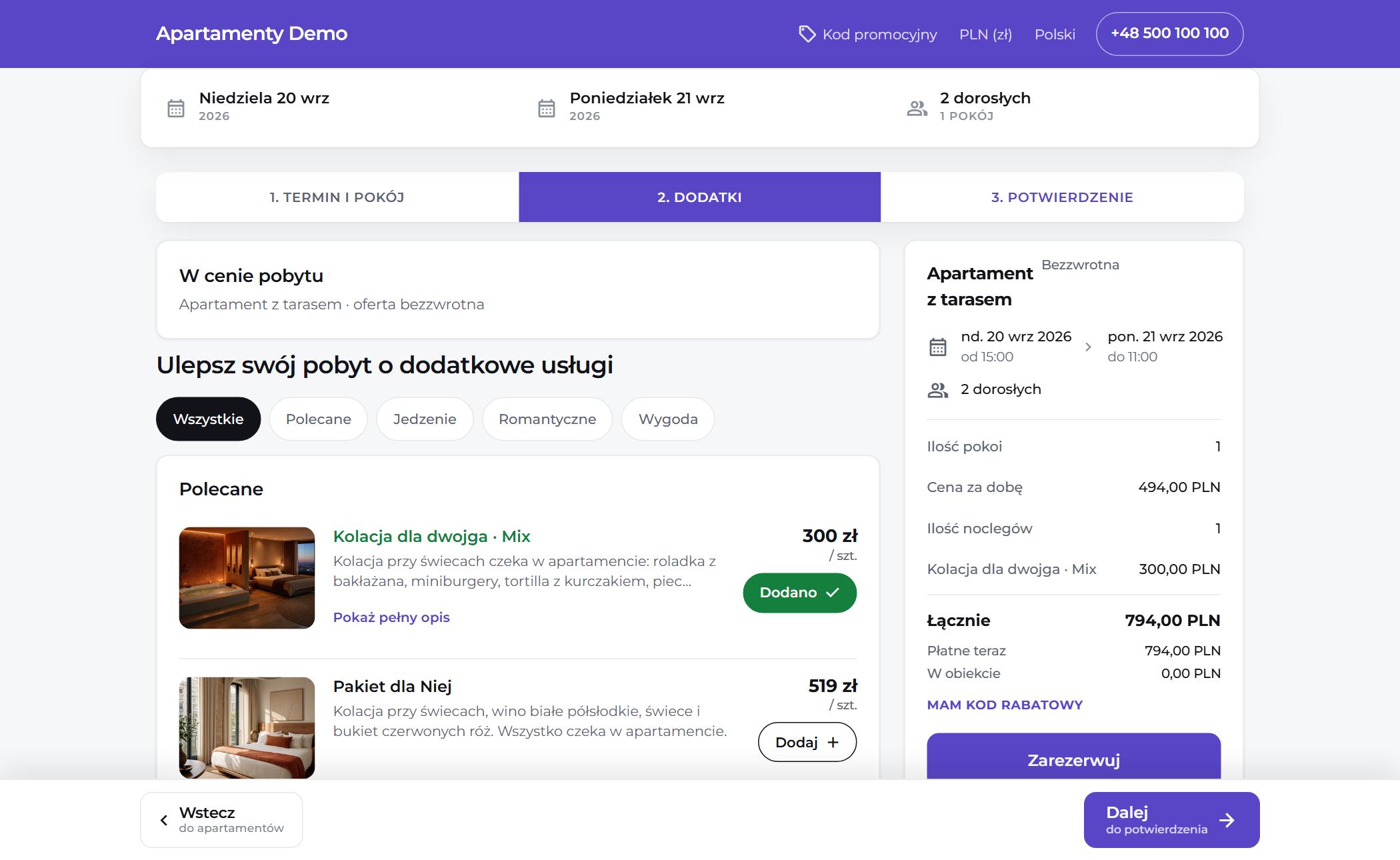Click the guests icon in booking summary

coord(938,390)
